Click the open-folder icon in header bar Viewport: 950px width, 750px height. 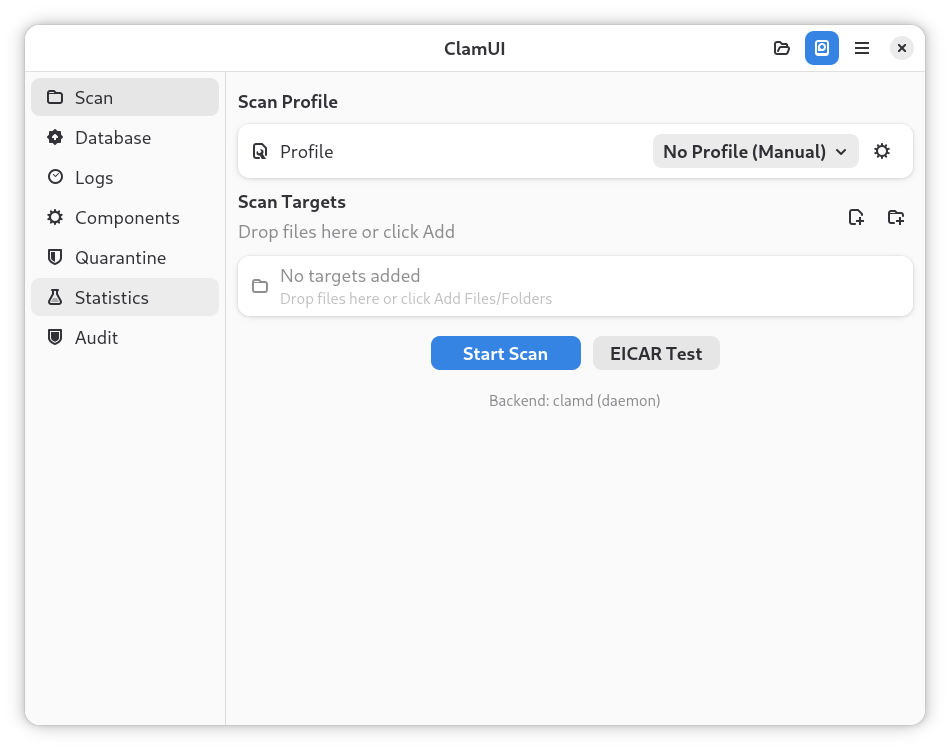782,48
